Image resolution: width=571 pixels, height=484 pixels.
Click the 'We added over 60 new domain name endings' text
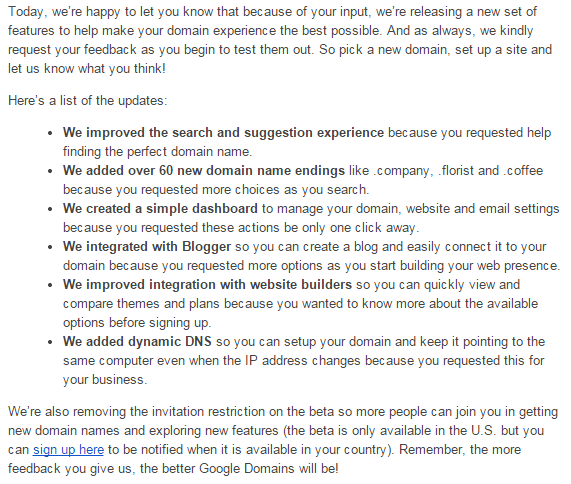tap(204, 171)
